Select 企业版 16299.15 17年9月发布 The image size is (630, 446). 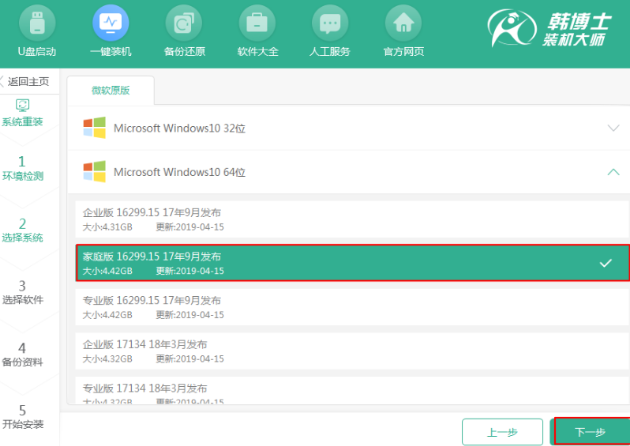pos(352,219)
